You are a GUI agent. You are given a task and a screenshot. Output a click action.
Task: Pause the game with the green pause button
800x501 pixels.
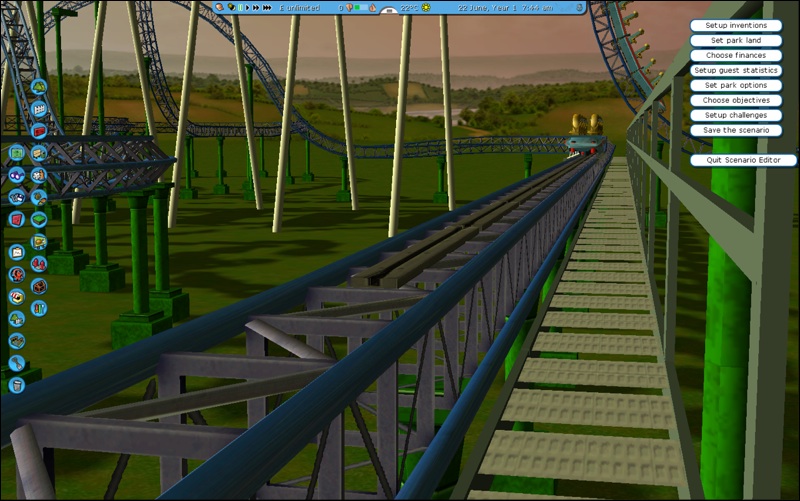tap(240, 8)
